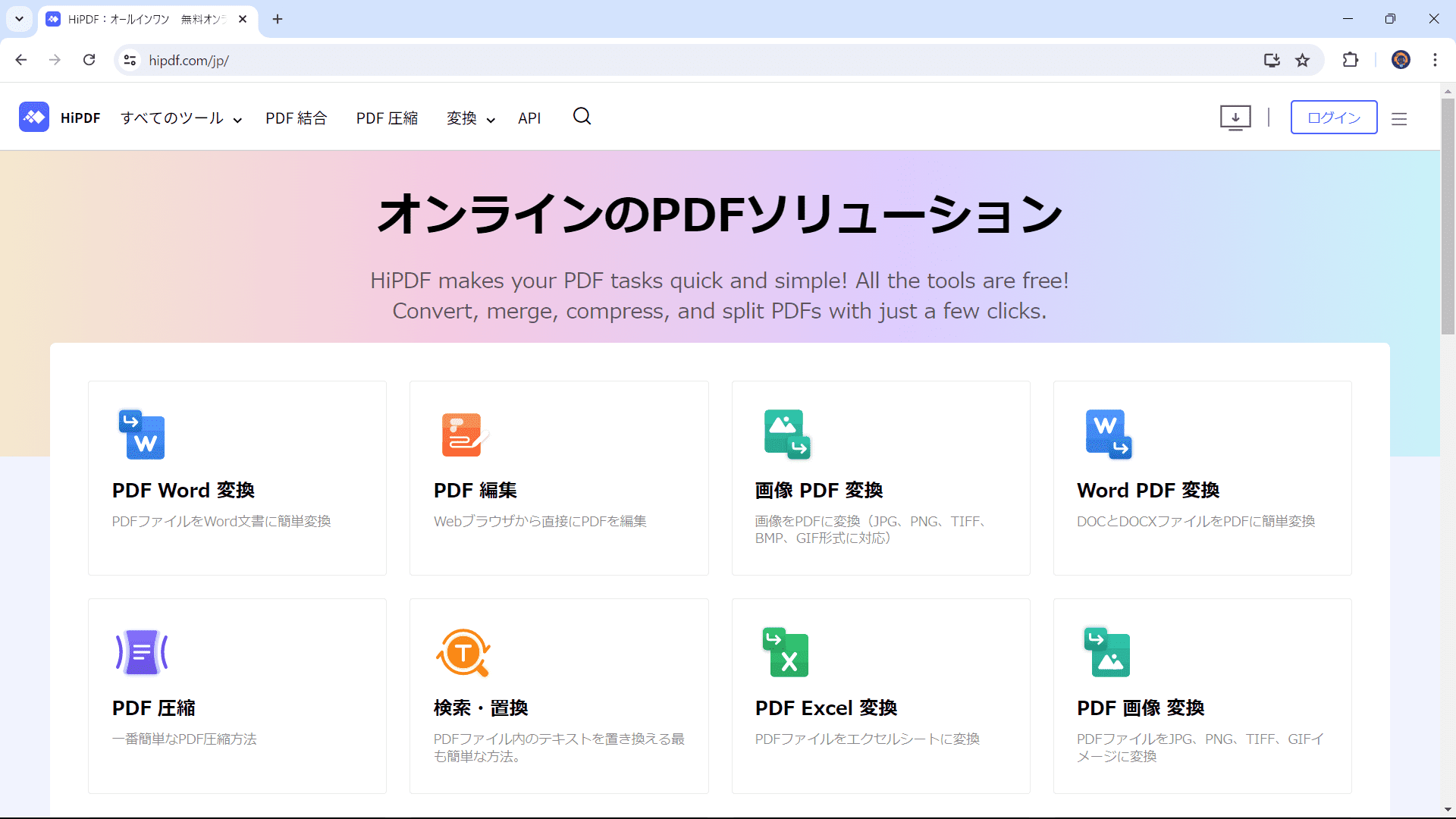
Task: Click the HiPDF logo icon
Action: [x=34, y=117]
